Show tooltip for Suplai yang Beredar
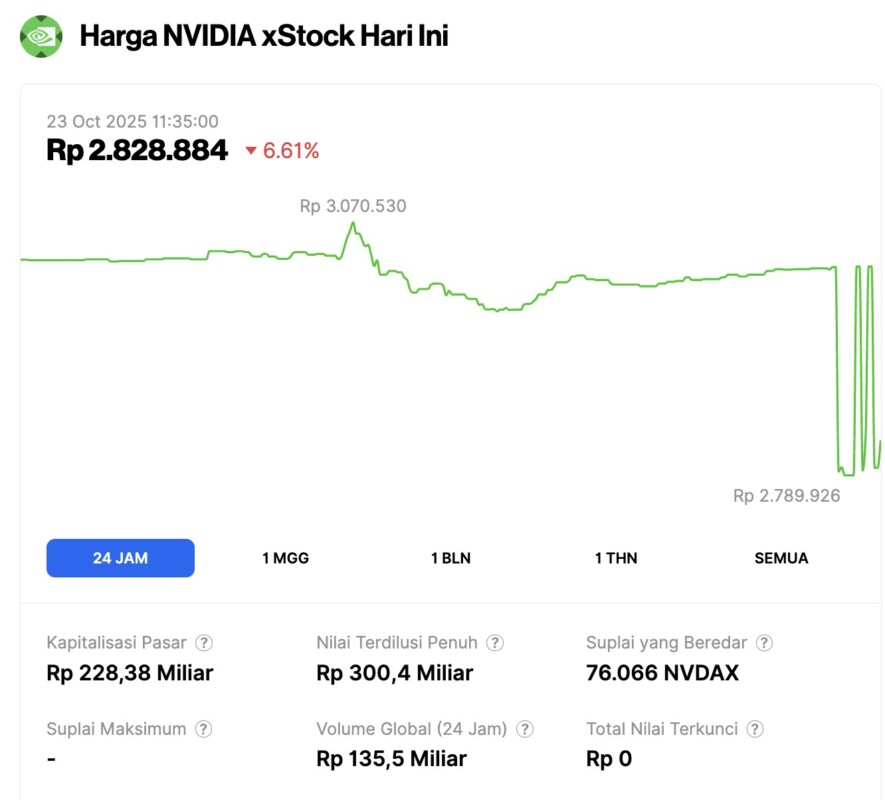Screen dimensions: 885x800 [765, 643]
